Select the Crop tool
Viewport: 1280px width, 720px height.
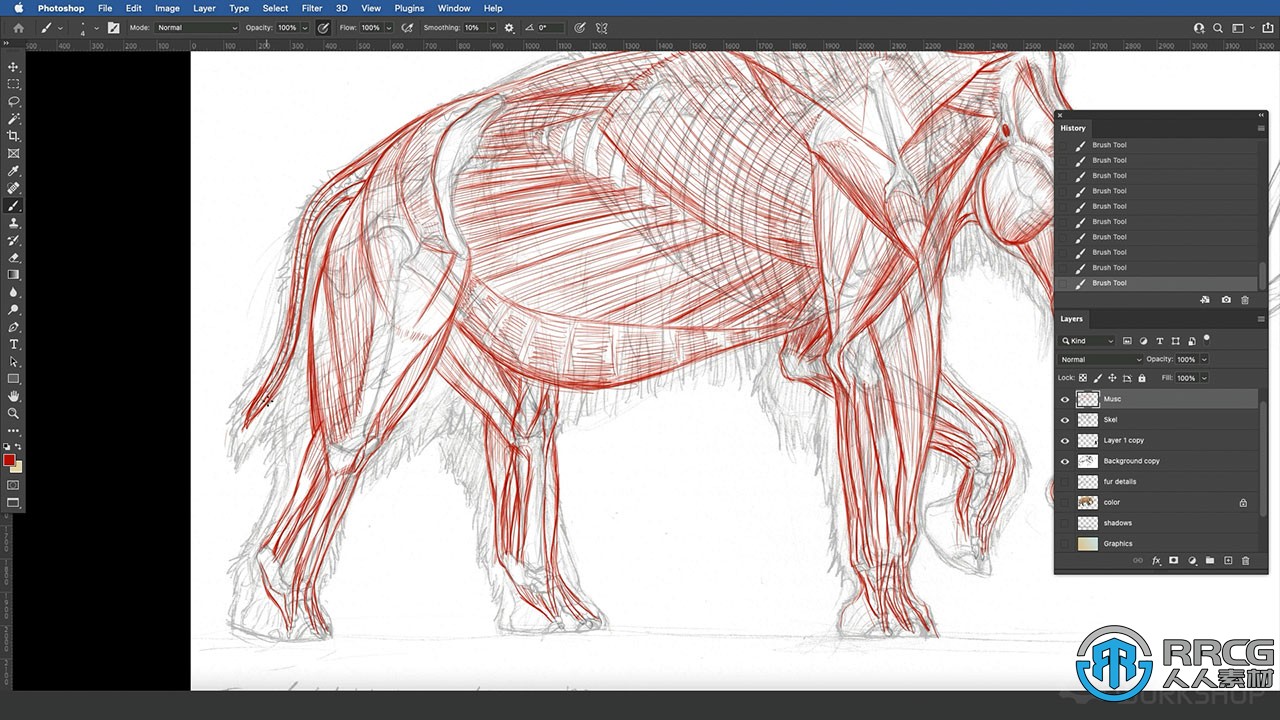(x=13, y=136)
